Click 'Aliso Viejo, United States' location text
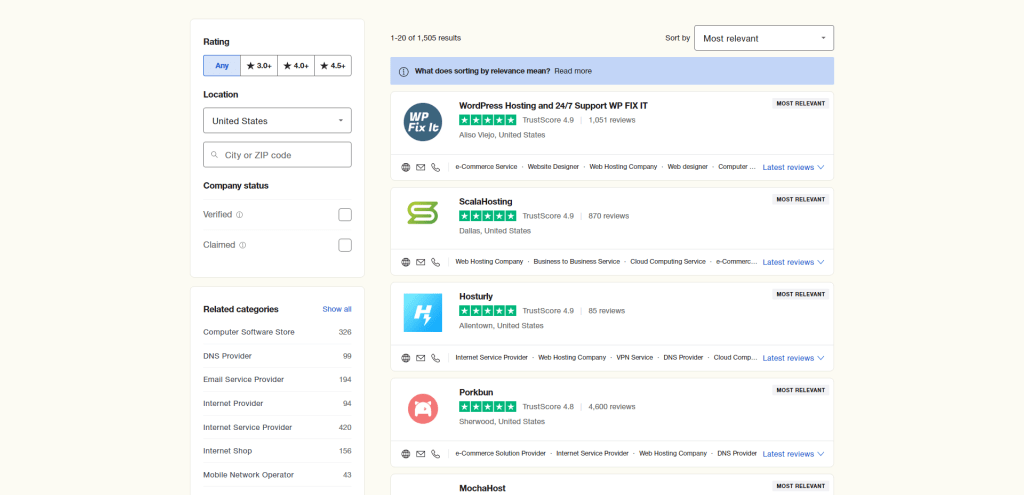 (x=502, y=135)
